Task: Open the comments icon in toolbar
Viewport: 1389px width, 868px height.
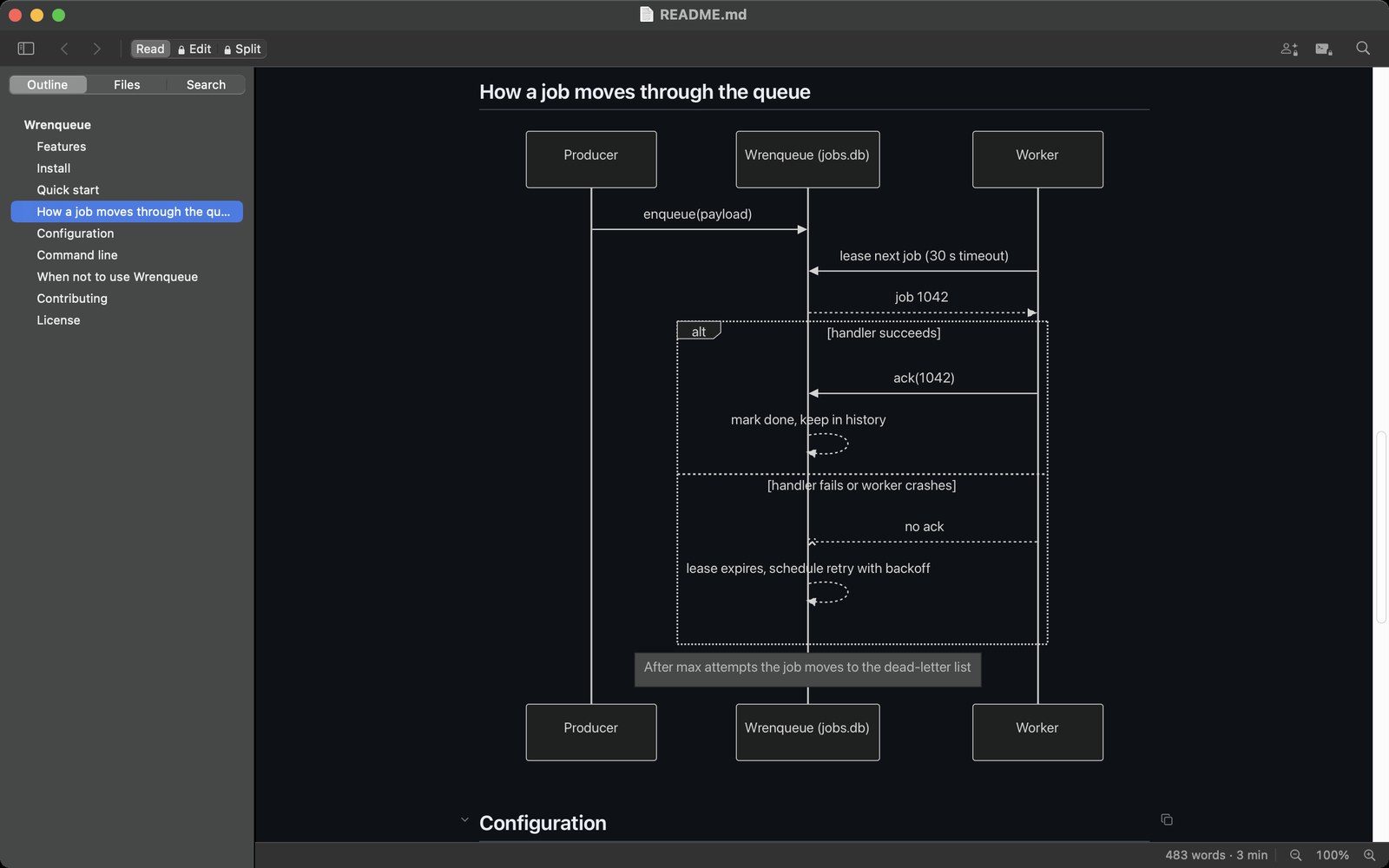Action: point(1324,49)
